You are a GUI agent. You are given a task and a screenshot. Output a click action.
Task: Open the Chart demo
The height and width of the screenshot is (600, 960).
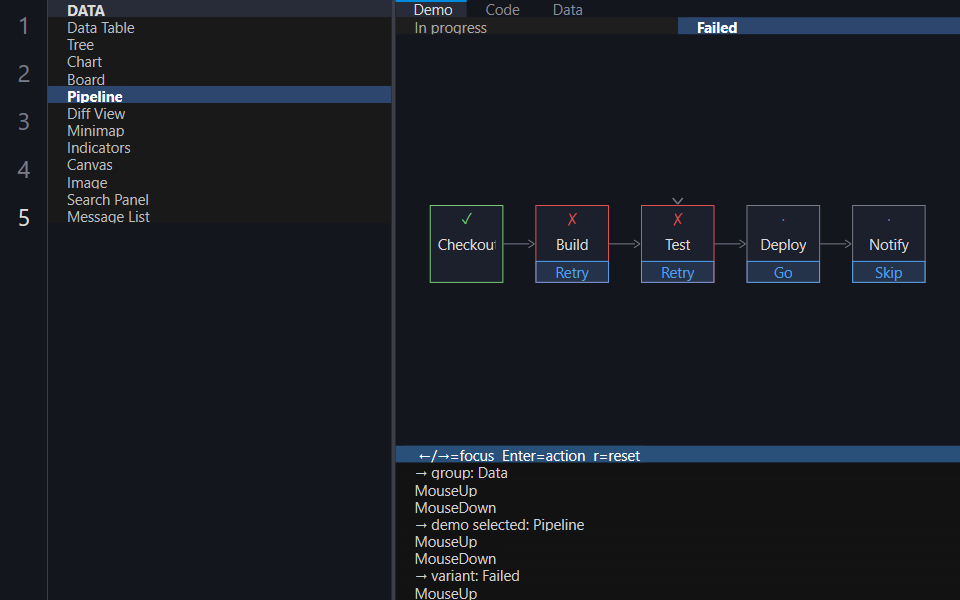click(219, 62)
